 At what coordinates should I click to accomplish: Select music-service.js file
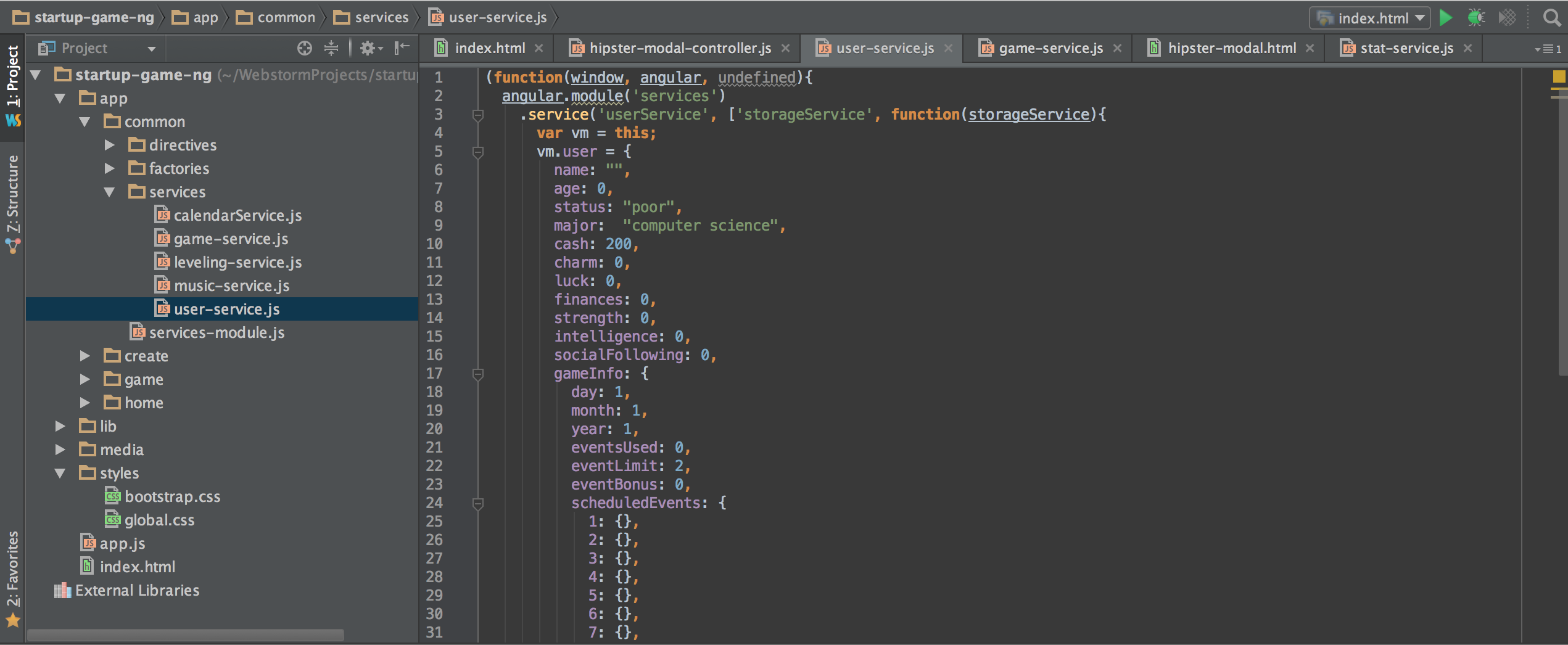222,286
